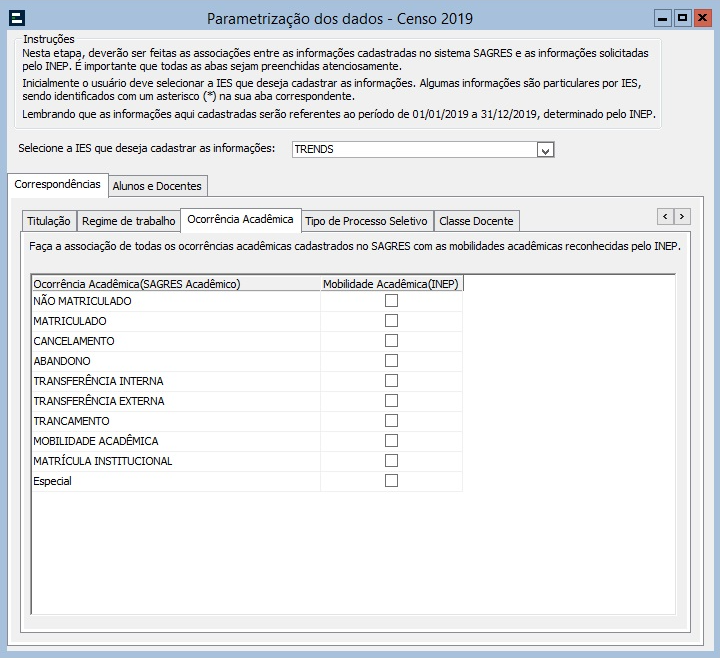Image resolution: width=720 pixels, height=658 pixels.
Task: Open the Classe Docente tab
Action: click(x=476, y=221)
